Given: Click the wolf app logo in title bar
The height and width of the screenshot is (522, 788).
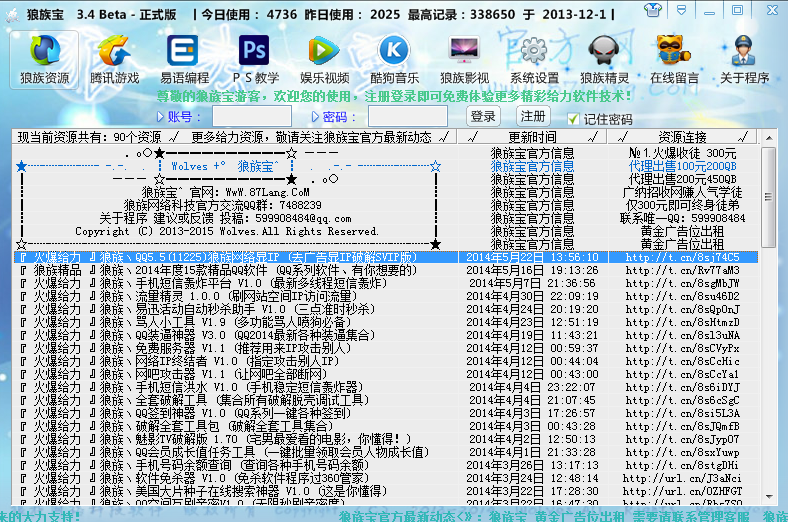Looking at the screenshot, I should click(13, 15).
